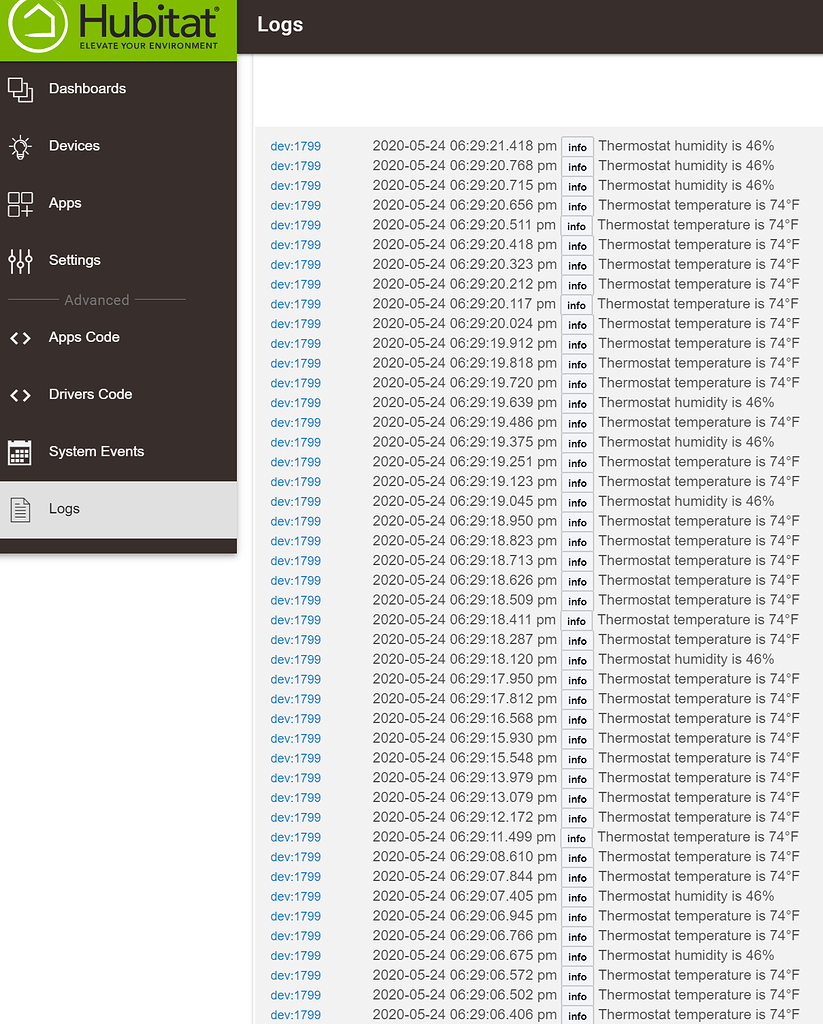Viewport: 823px width, 1024px height.
Task: Follow dev:1799 on the 06:29:08.610 pm row
Action: click(295, 857)
